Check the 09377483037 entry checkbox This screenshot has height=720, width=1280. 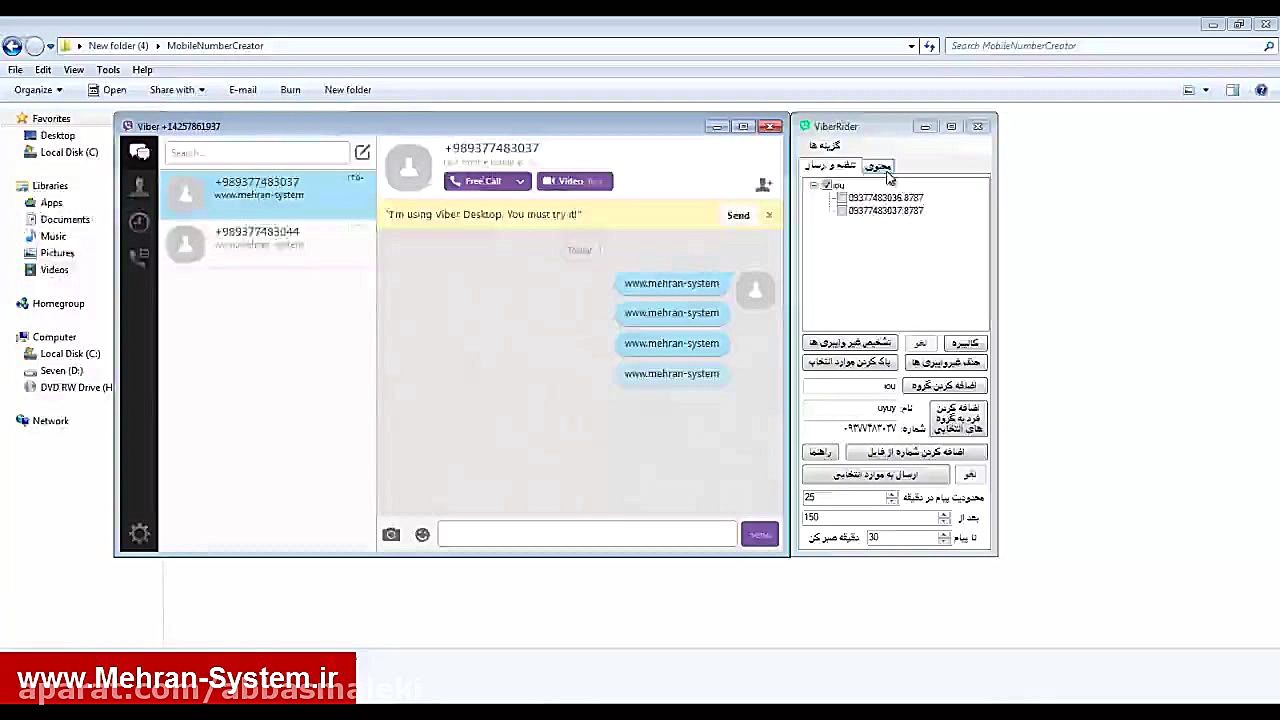click(x=841, y=211)
